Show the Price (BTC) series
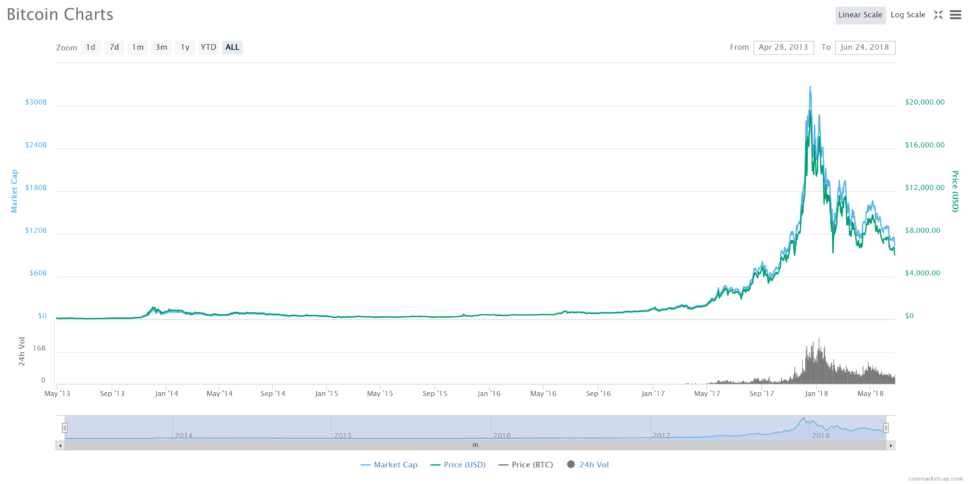980x484 pixels. [x=526, y=464]
